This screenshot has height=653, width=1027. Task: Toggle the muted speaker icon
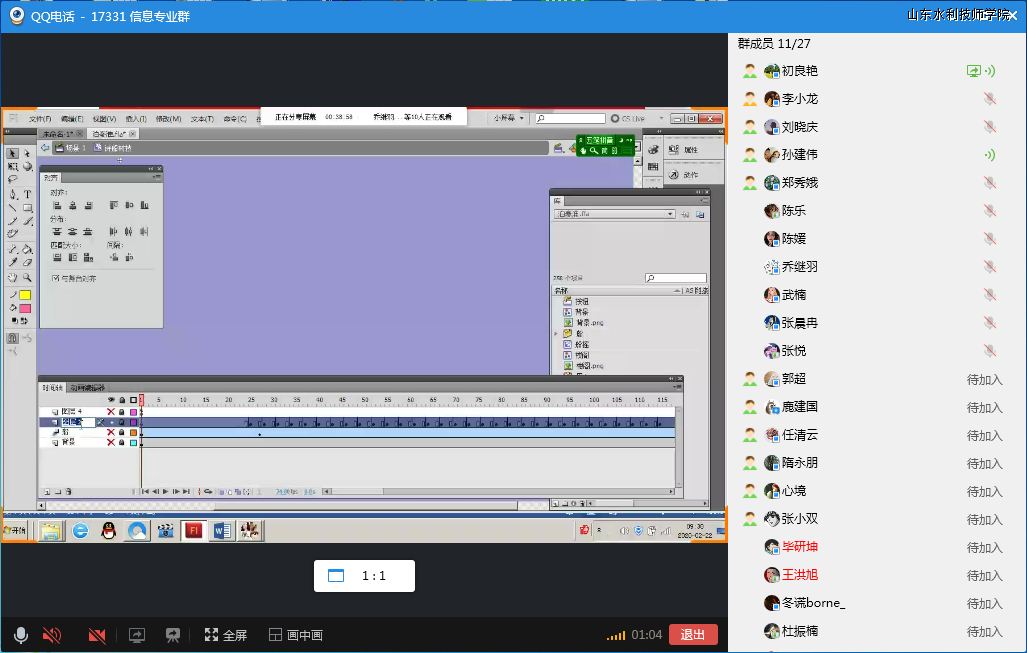(x=52, y=635)
